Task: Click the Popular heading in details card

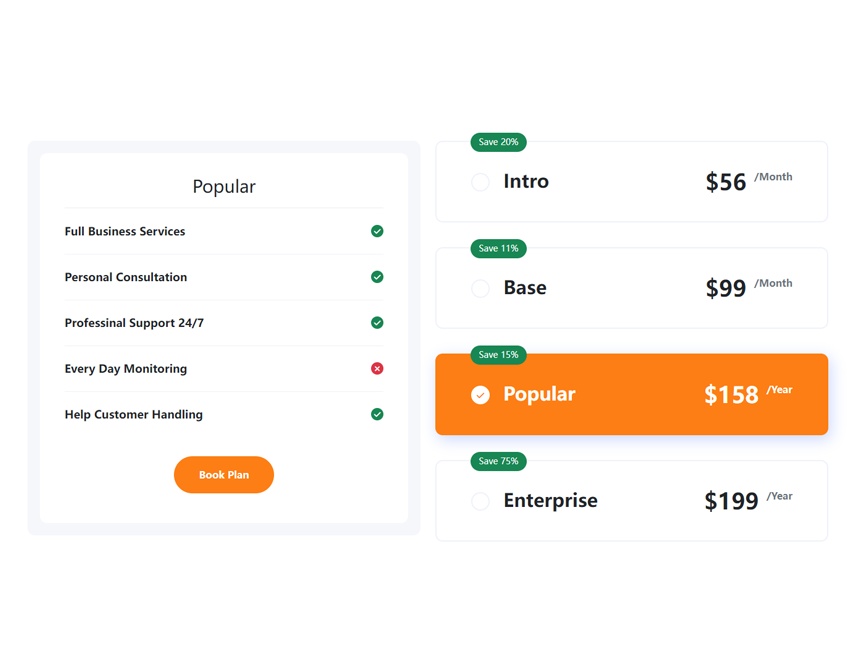Action: [x=224, y=187]
